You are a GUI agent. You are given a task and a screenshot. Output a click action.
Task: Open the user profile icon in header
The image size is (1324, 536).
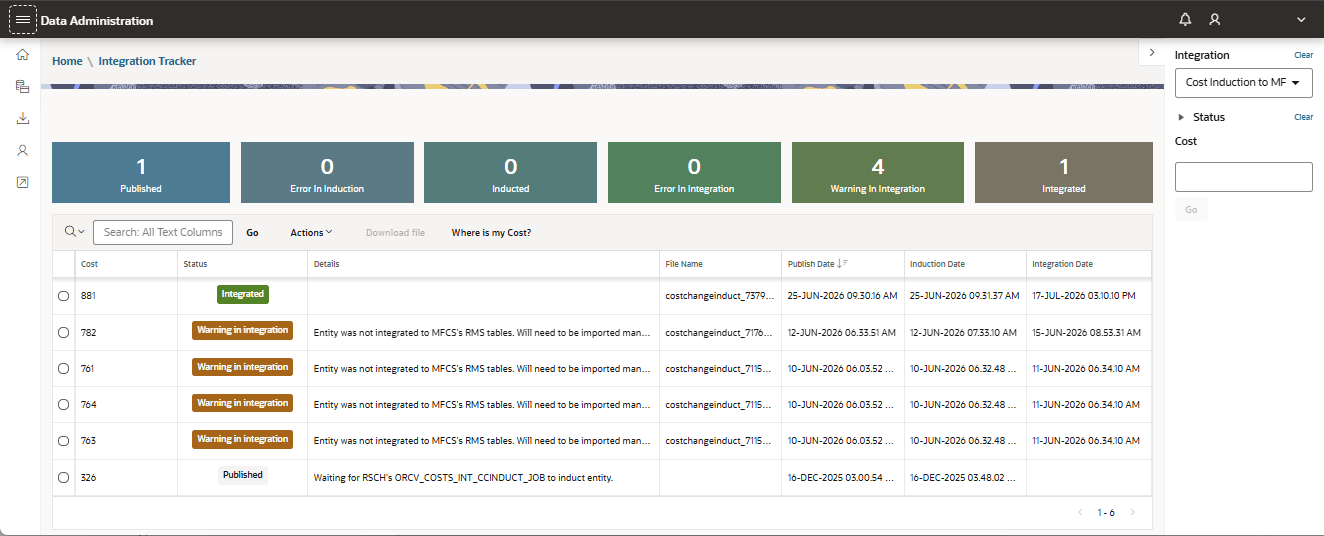tap(1215, 19)
